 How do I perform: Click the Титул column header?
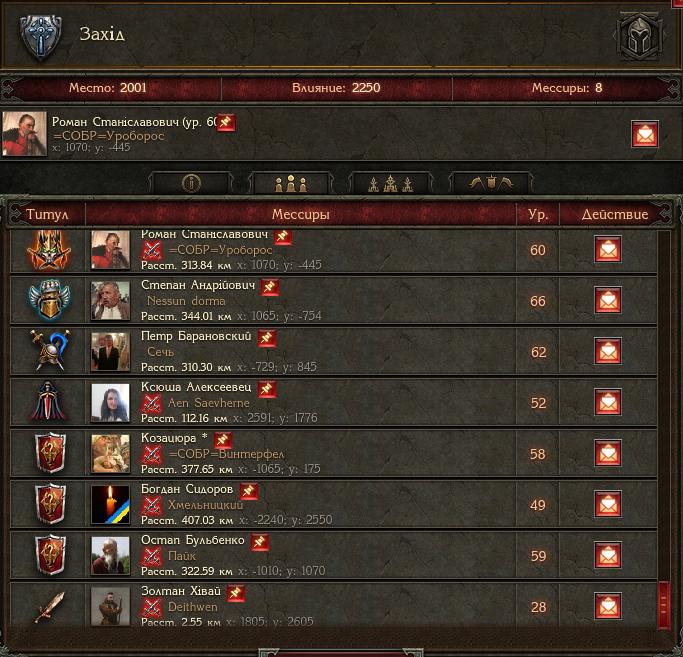pos(47,214)
